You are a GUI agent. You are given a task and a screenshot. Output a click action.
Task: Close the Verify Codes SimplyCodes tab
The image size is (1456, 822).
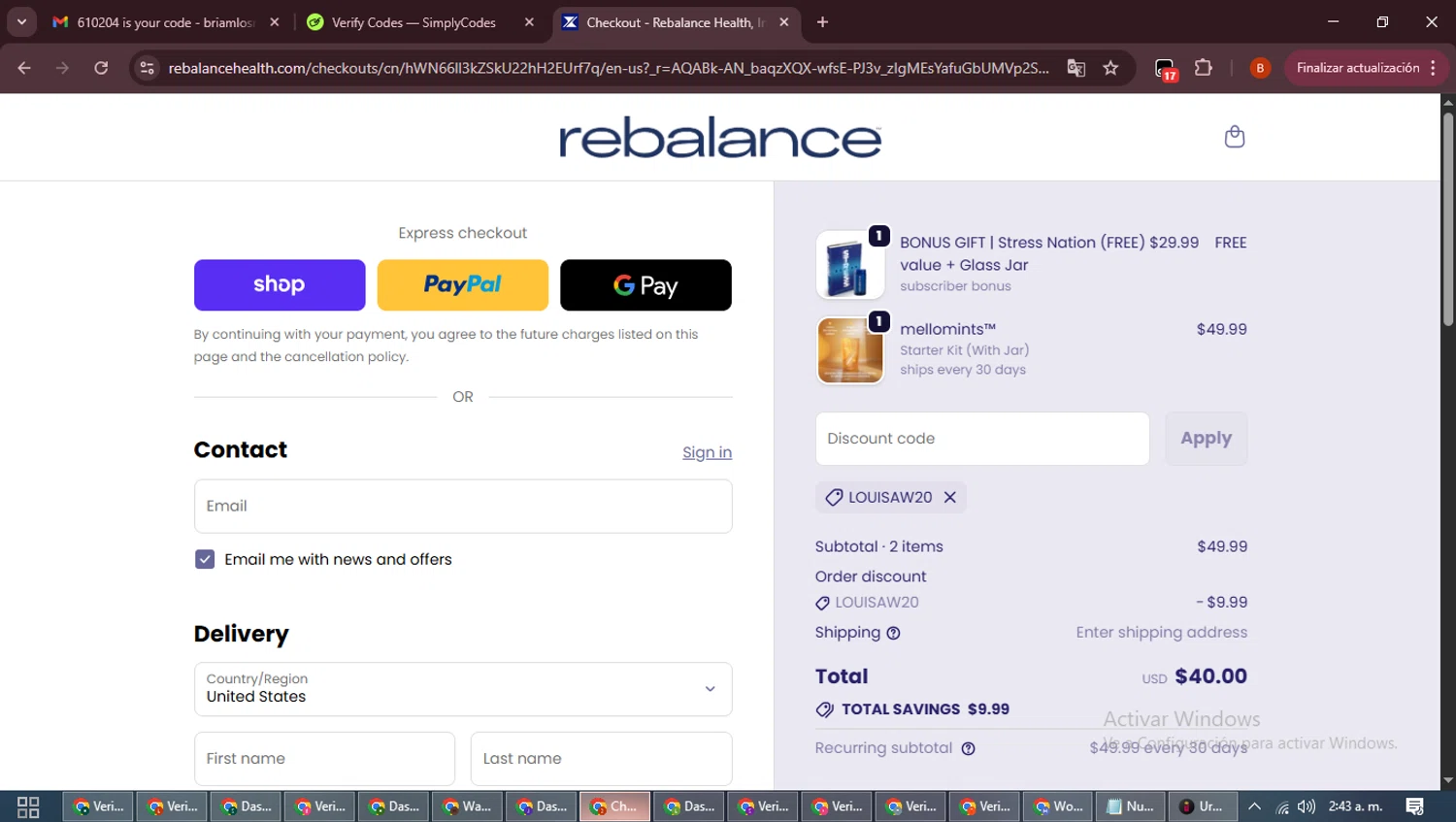529,21
